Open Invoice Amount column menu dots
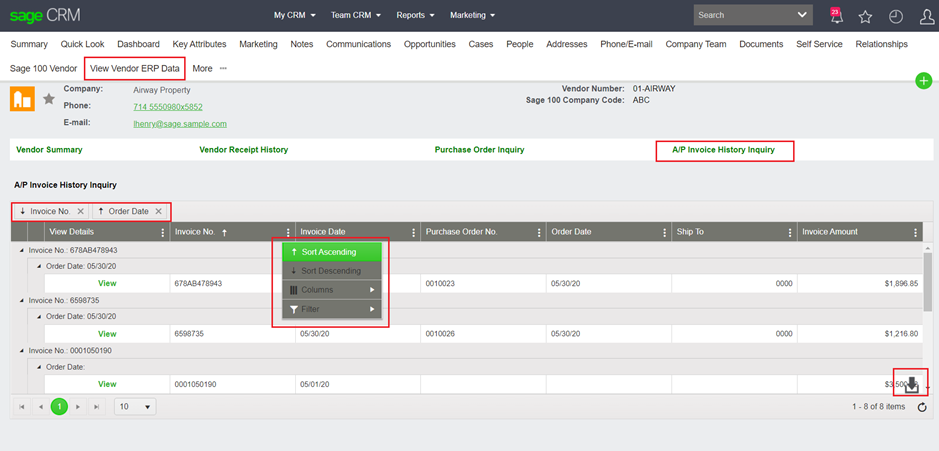Viewport: 939px width, 451px height. click(x=915, y=232)
